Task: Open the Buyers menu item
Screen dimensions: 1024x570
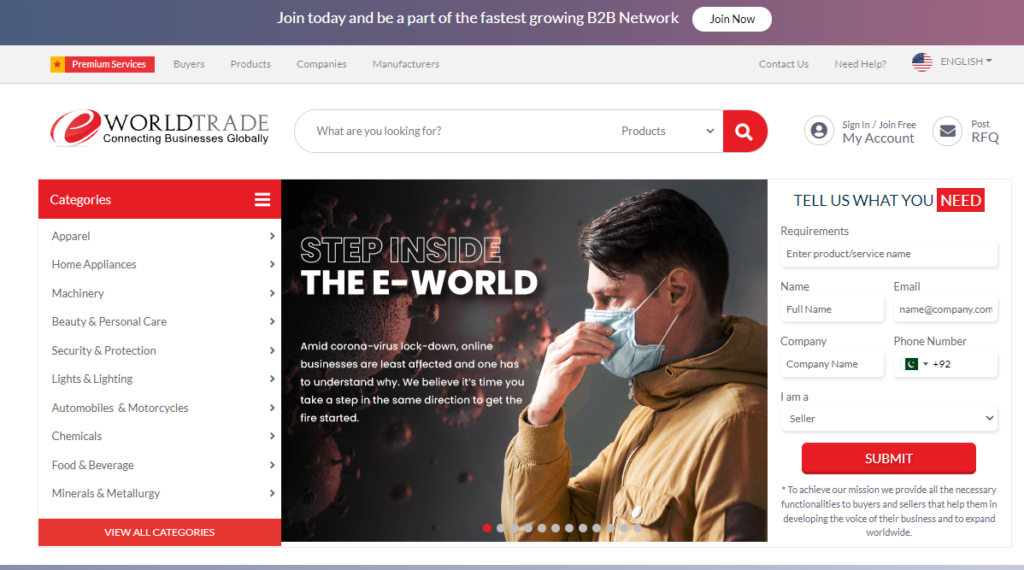Action: 189,64
